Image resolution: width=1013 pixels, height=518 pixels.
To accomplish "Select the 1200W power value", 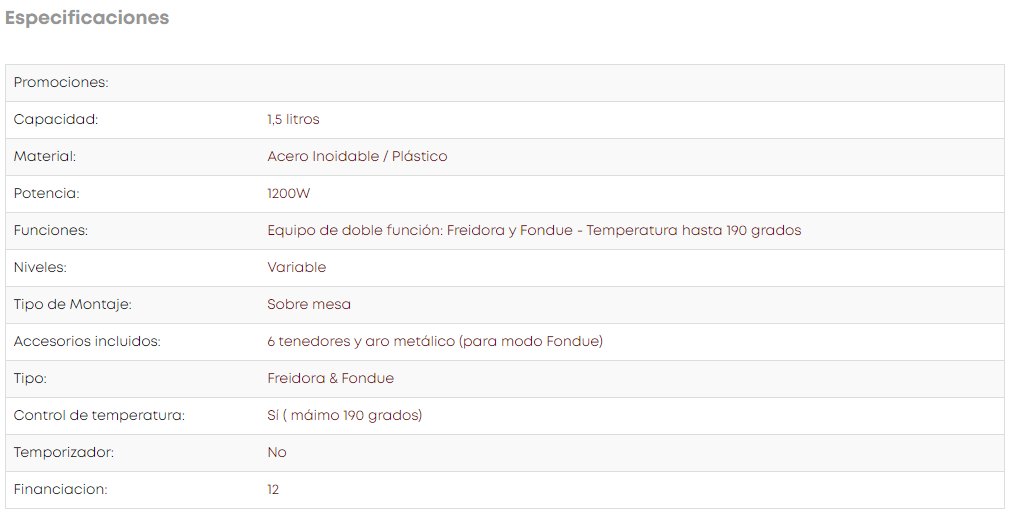I will click(x=289, y=194).
